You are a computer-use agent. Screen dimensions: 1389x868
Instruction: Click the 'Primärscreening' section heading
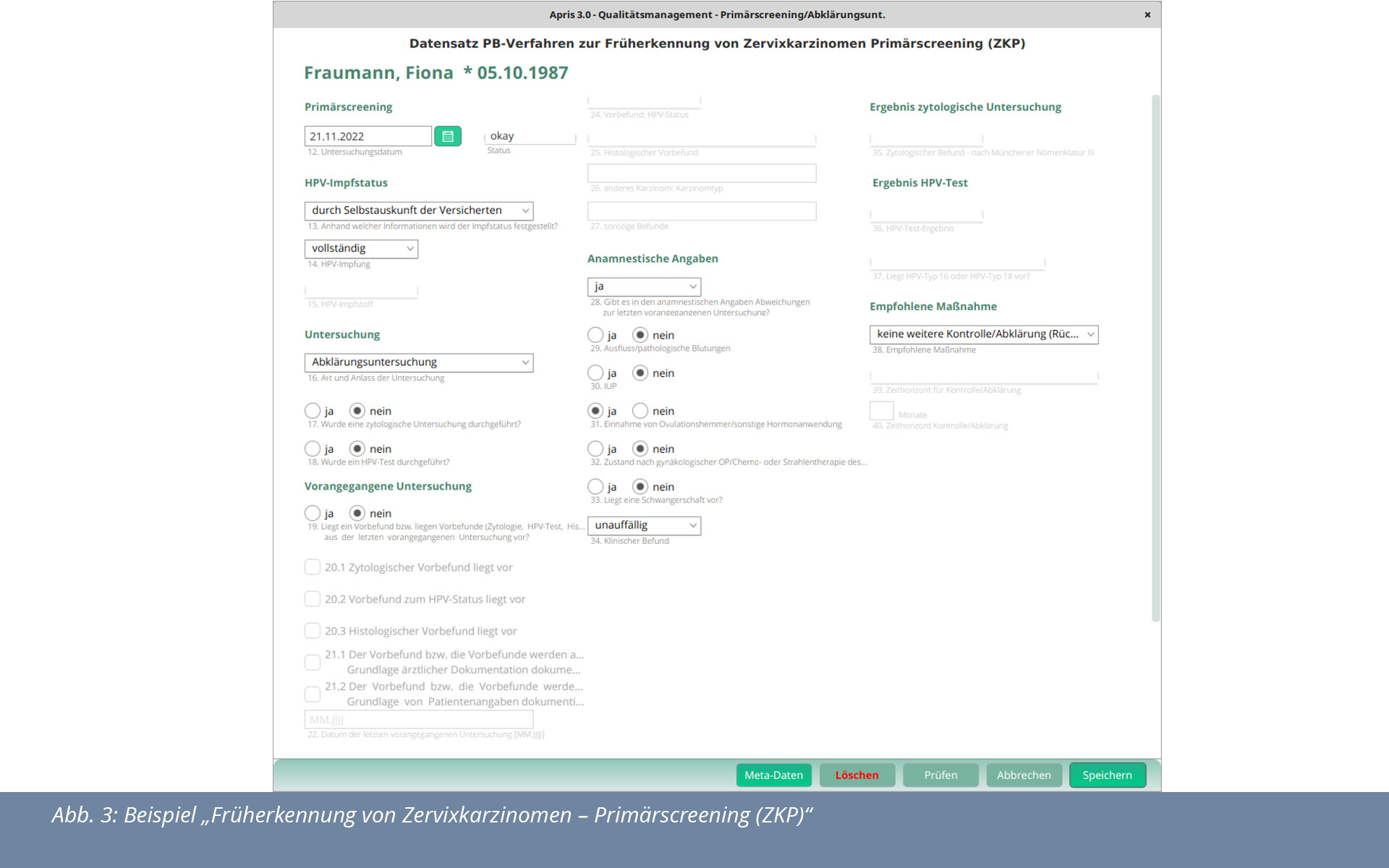348,107
